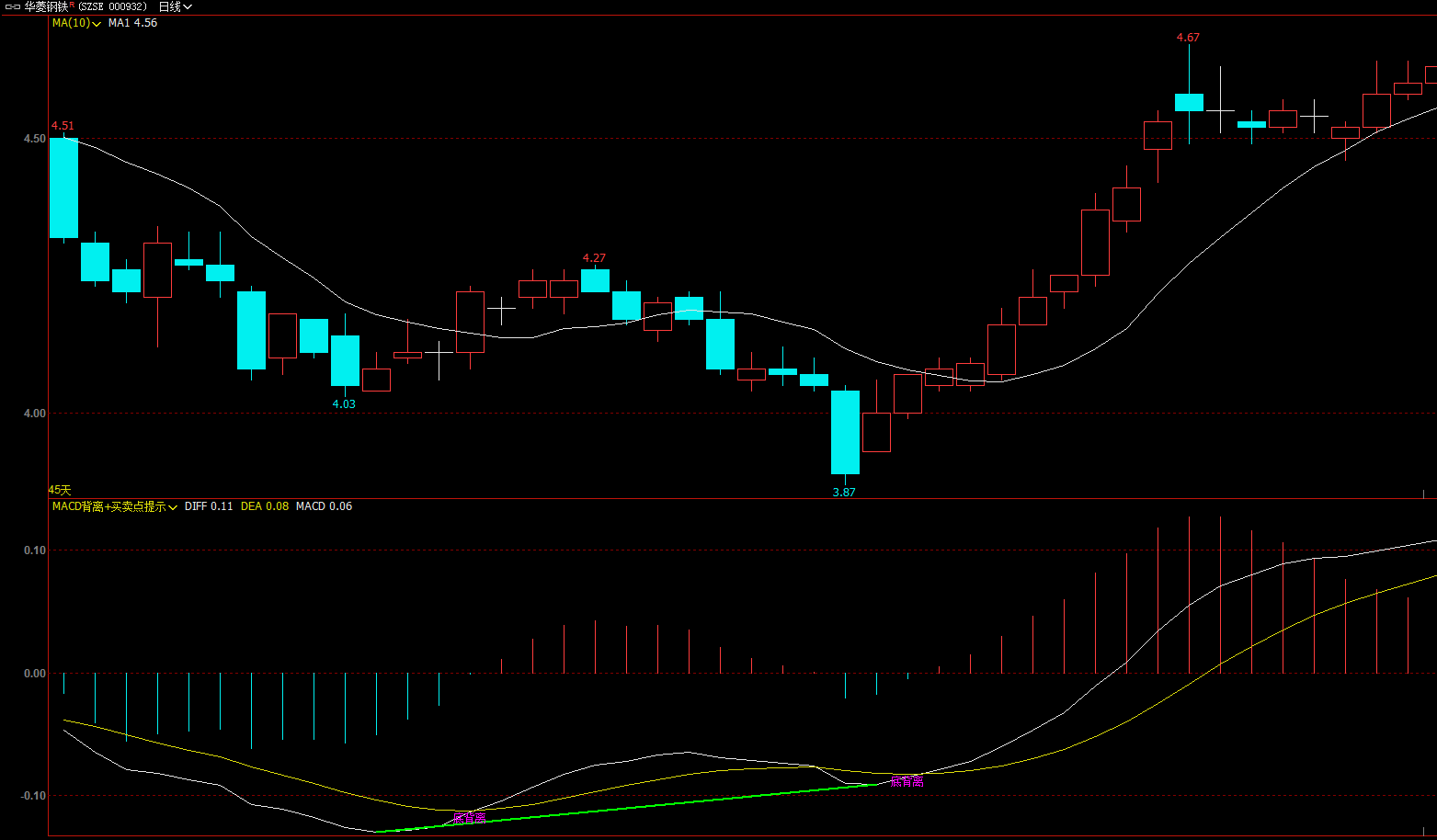Click the MA1 4.56 value label
Image resolution: width=1437 pixels, height=840 pixels.
(x=132, y=23)
